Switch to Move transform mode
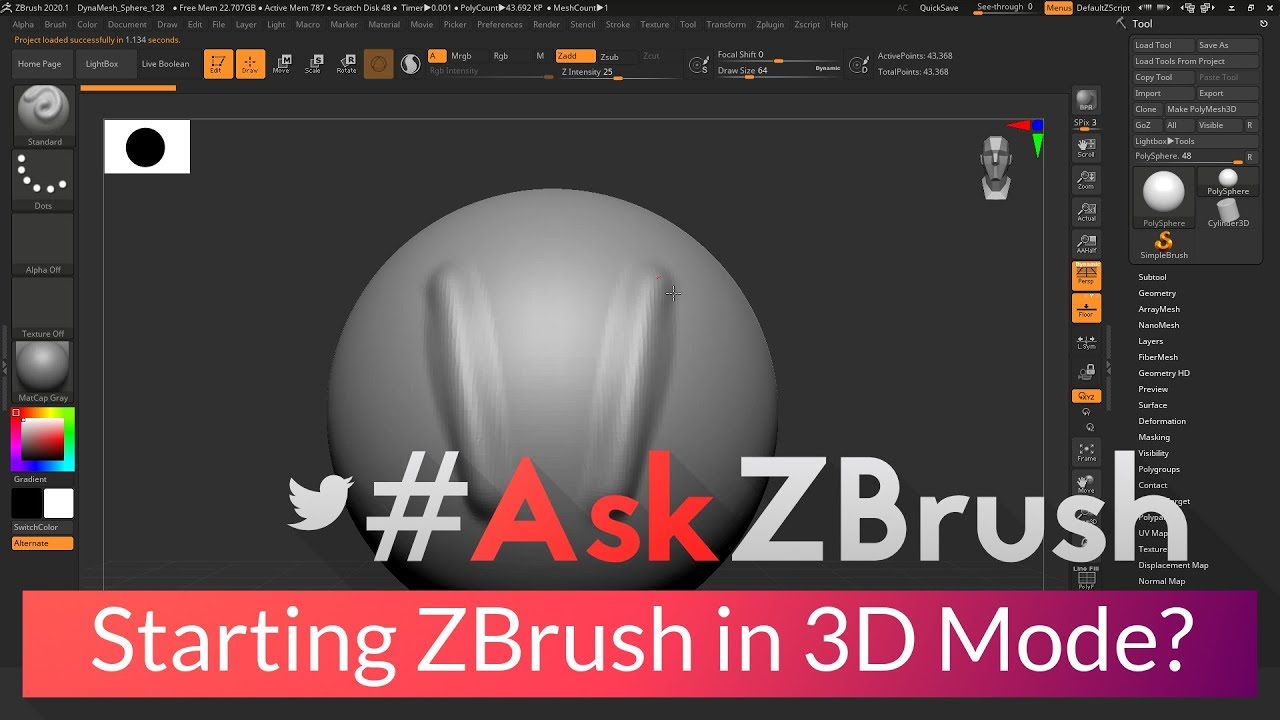The height and width of the screenshot is (720, 1280). pos(282,64)
